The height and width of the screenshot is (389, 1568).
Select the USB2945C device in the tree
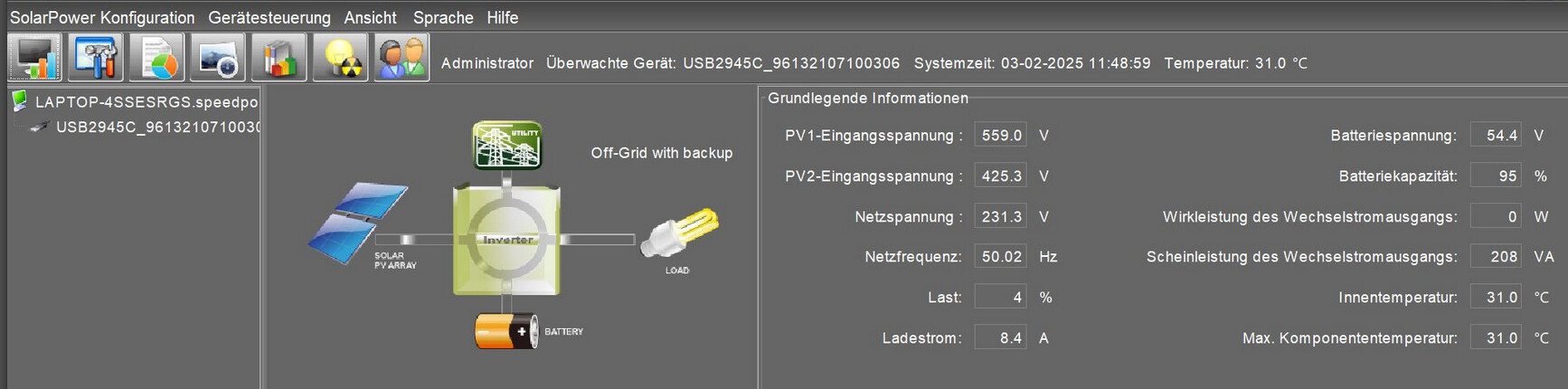click(158, 128)
